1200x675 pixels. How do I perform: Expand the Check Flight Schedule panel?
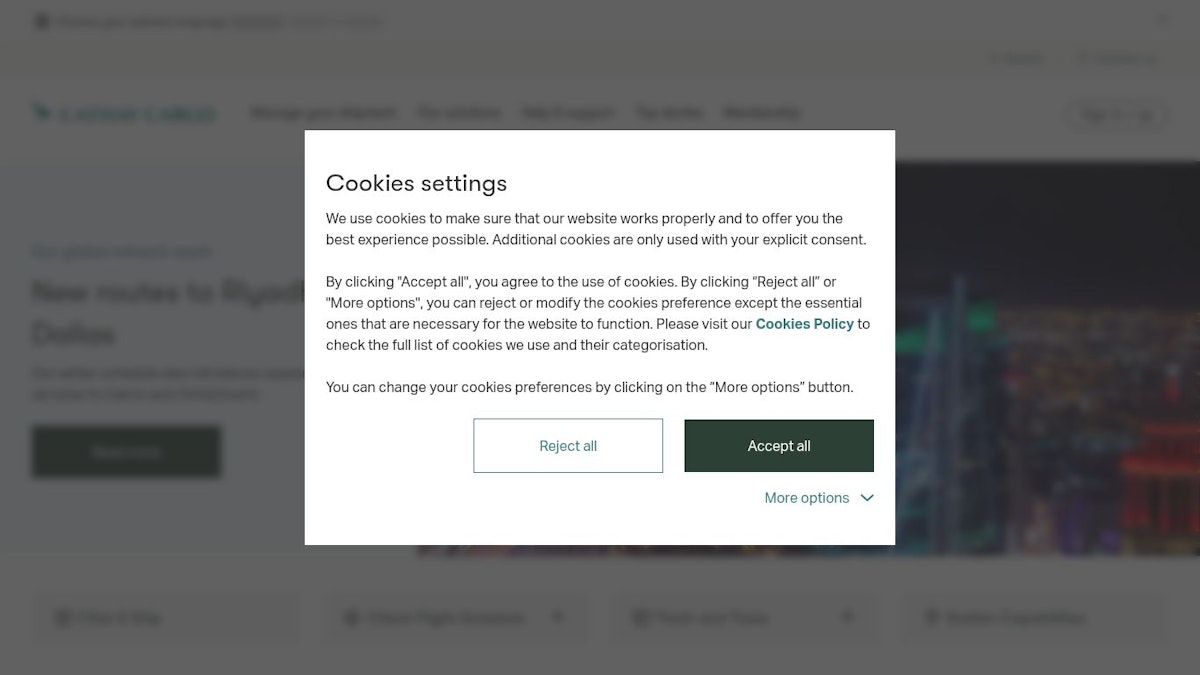pyautogui.click(x=558, y=617)
